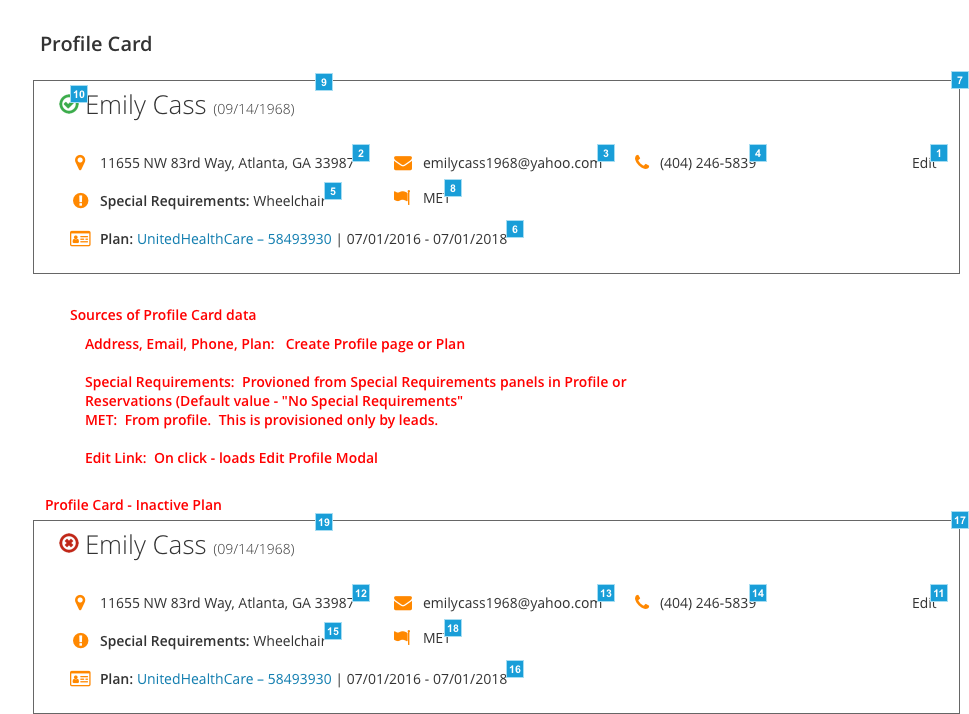
Task: Select the Emily Cass name in the inactive-plan card
Action: [x=146, y=545]
